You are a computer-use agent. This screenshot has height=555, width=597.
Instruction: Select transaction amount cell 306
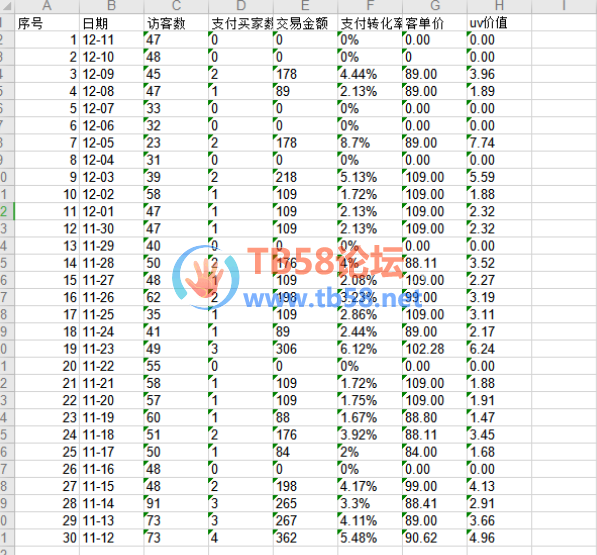(x=305, y=349)
